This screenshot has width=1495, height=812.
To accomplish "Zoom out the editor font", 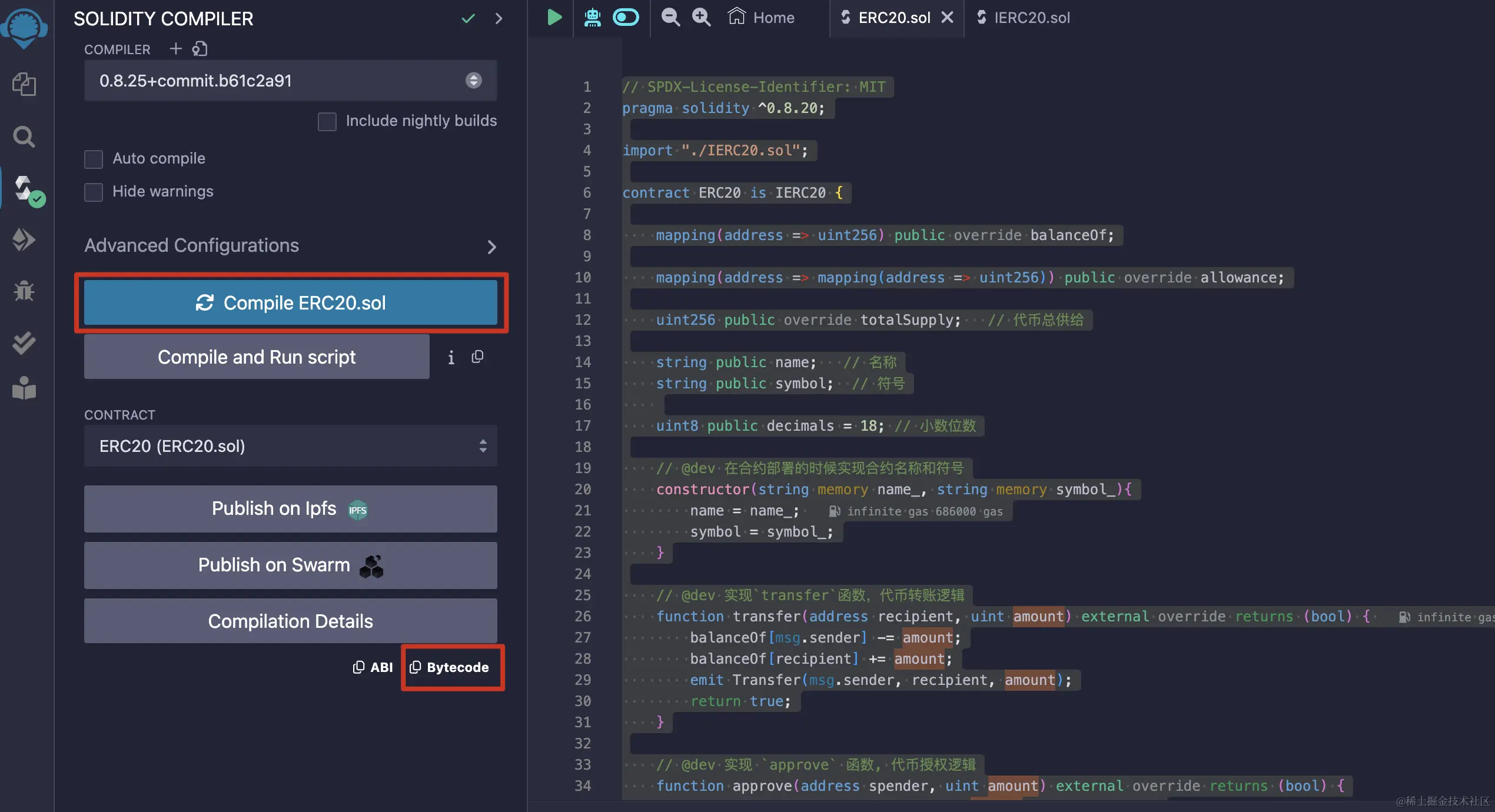I will click(670, 18).
